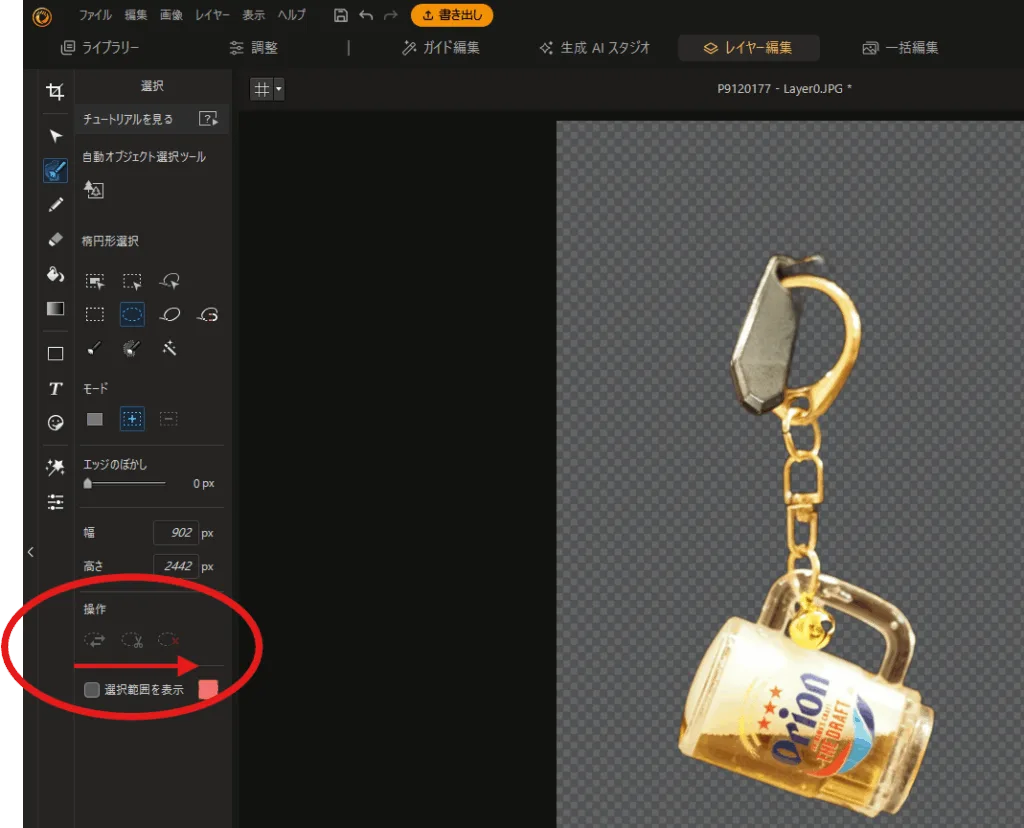Image resolution: width=1024 pixels, height=828 pixels.
Task: Click the 高さ height input field
Action: (x=175, y=566)
